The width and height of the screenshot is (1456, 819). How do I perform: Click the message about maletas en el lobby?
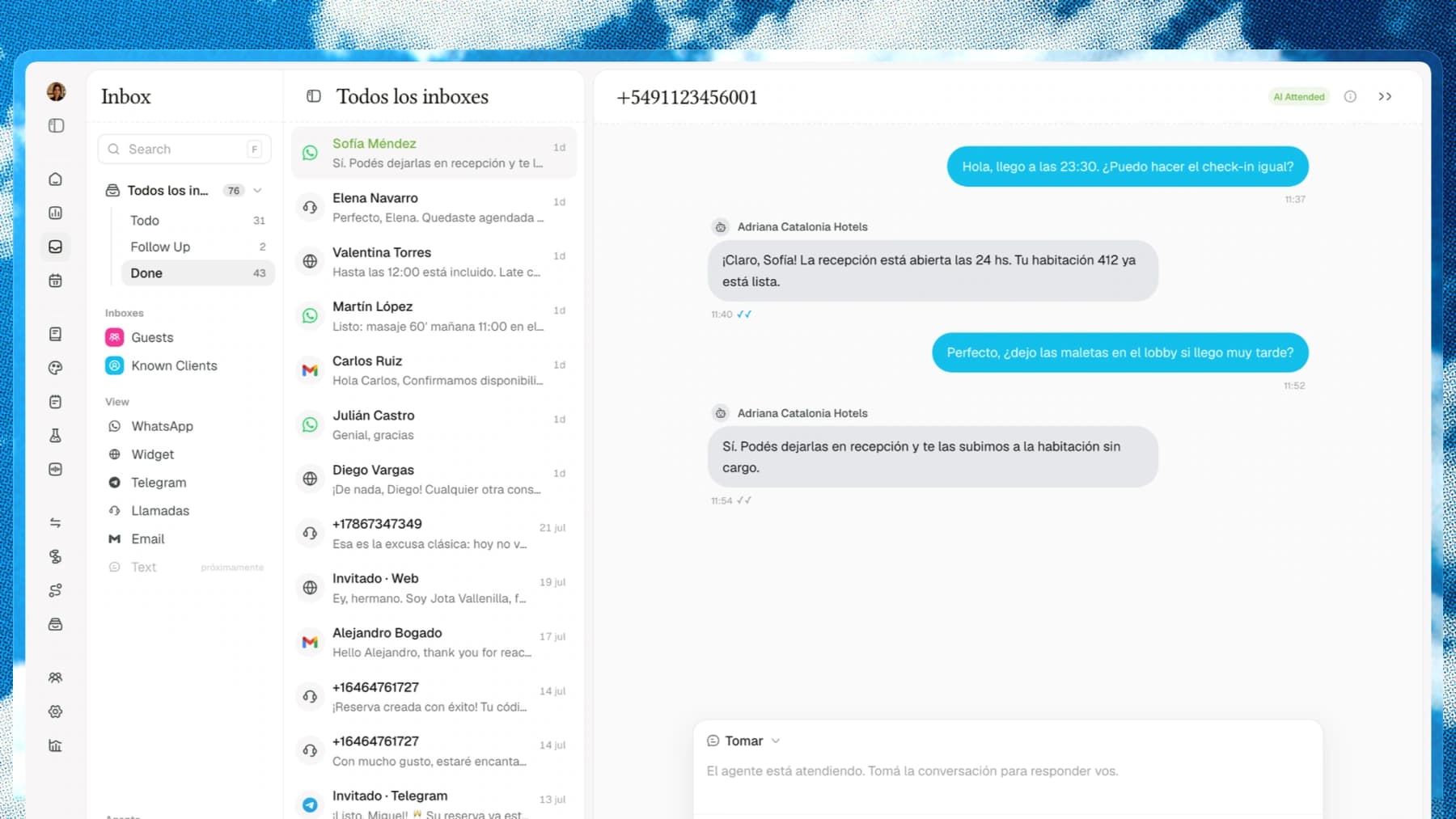pos(1120,353)
